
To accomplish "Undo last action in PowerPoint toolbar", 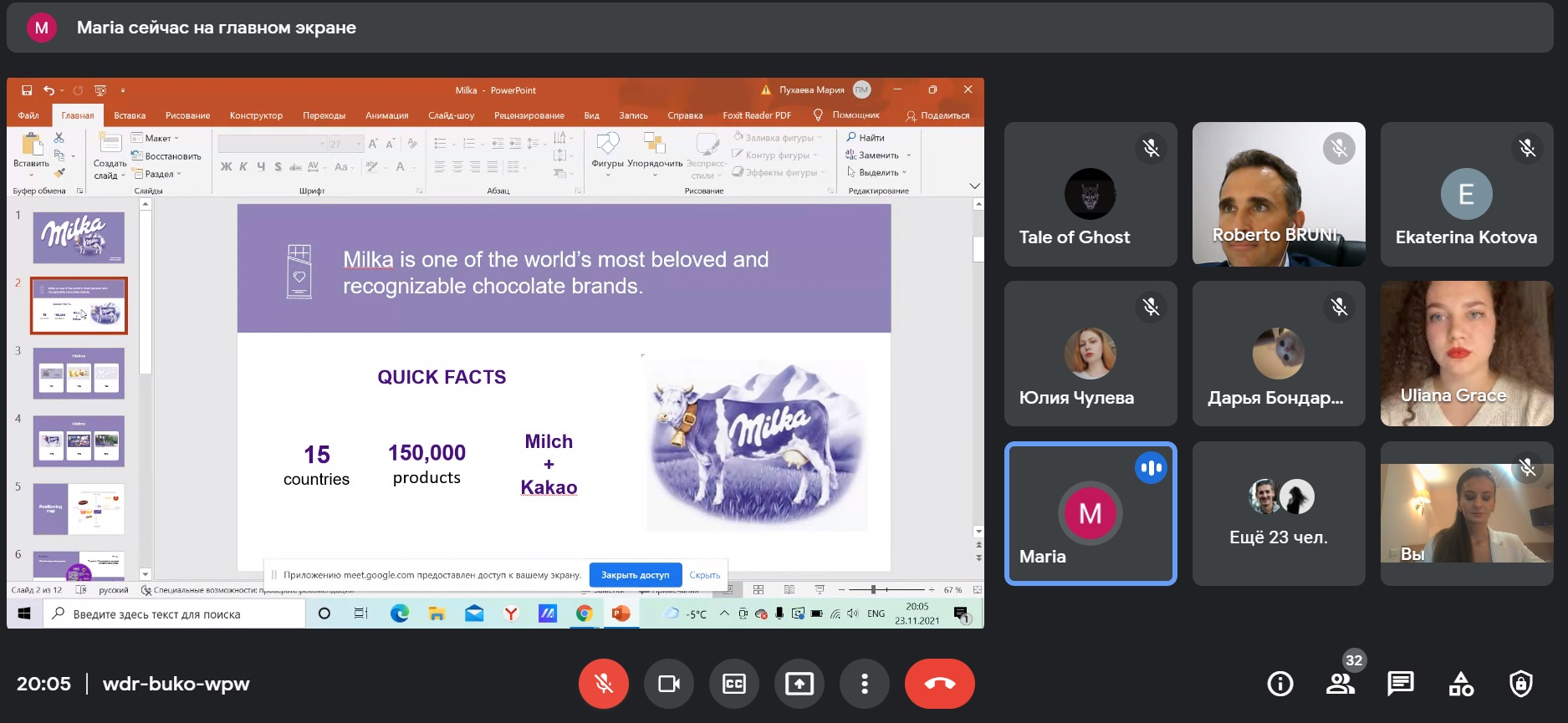I will coord(49,90).
